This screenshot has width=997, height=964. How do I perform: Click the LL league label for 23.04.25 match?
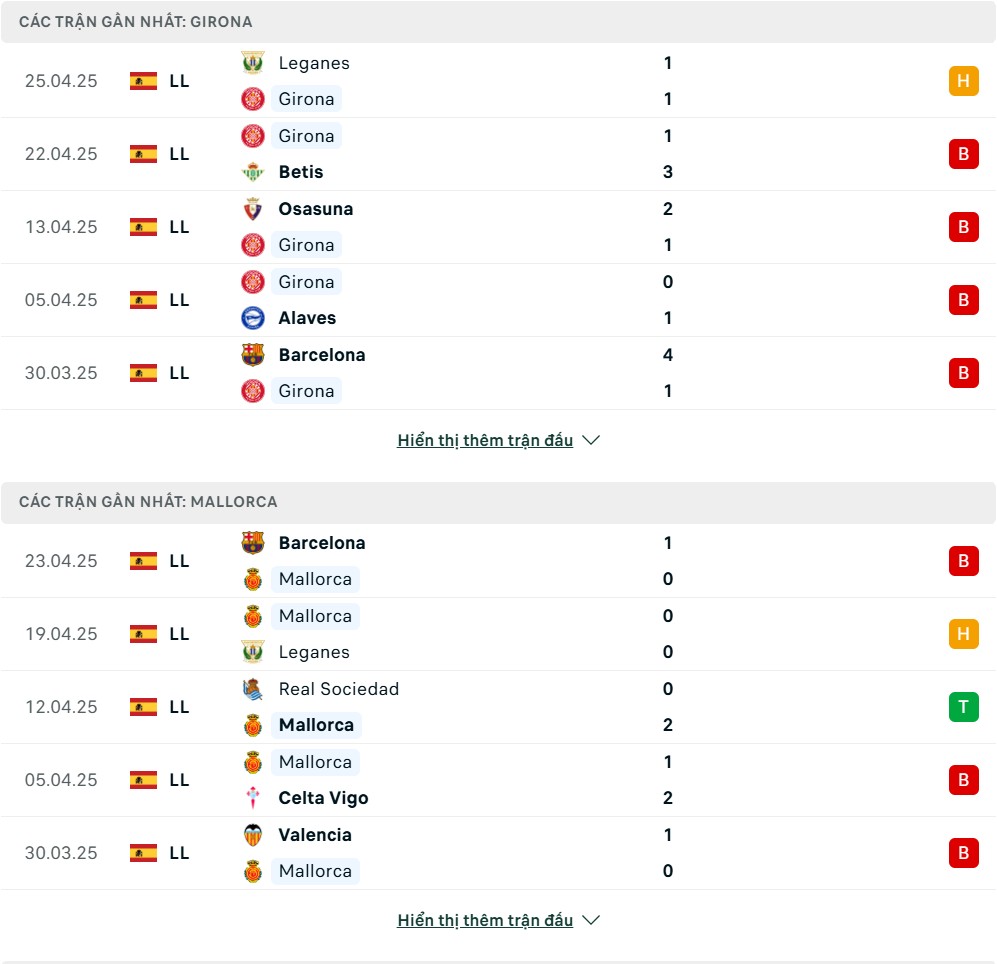click(179, 561)
